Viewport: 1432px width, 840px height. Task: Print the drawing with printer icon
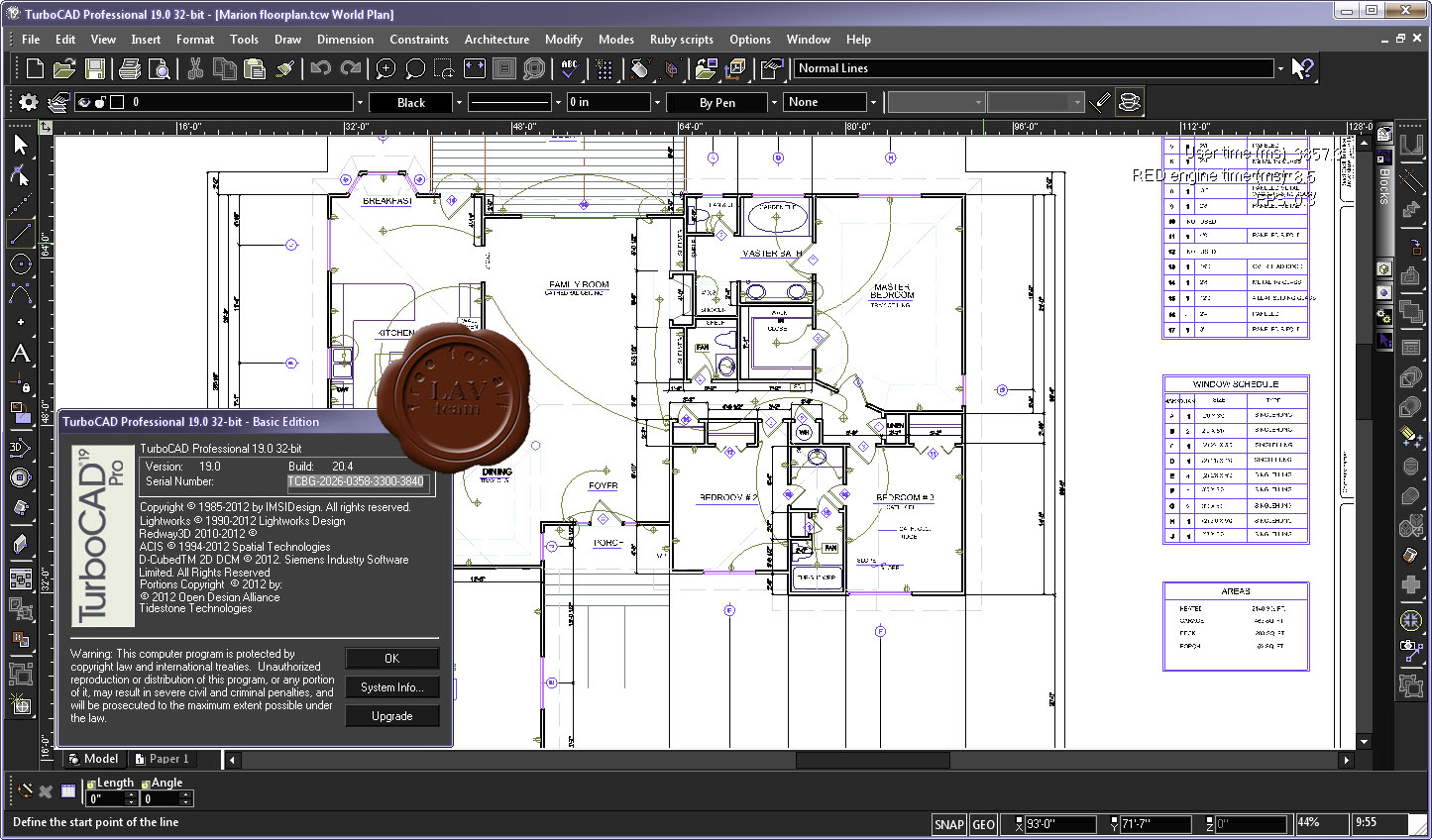click(130, 68)
